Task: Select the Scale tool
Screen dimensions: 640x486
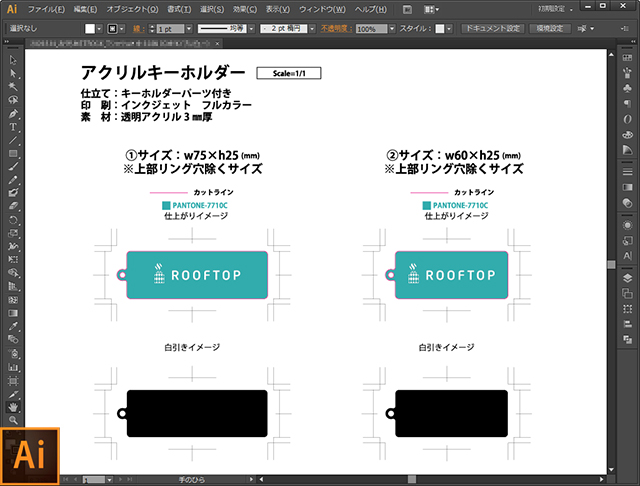Action: point(13,233)
